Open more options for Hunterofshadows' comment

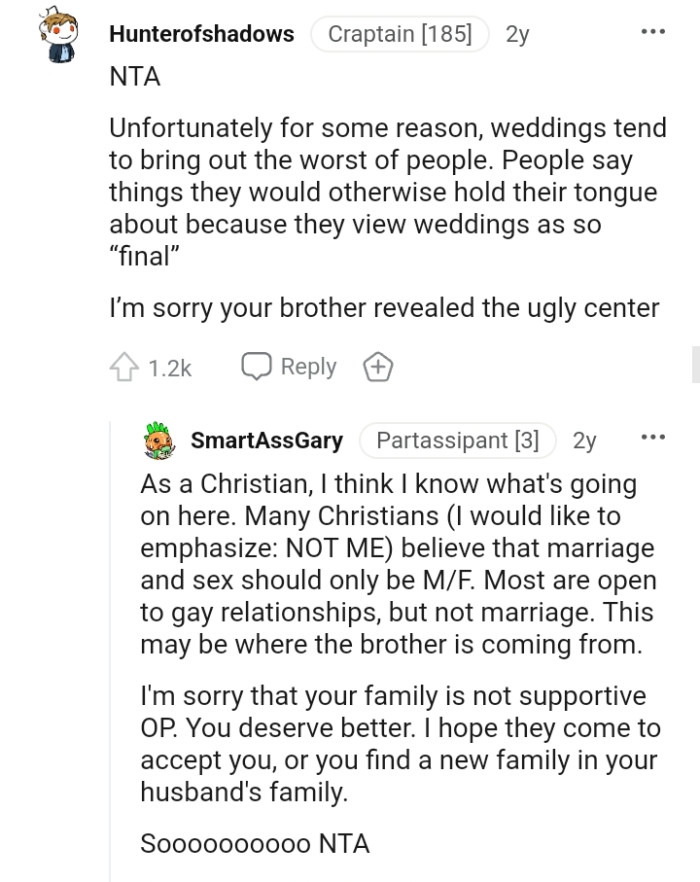653,33
